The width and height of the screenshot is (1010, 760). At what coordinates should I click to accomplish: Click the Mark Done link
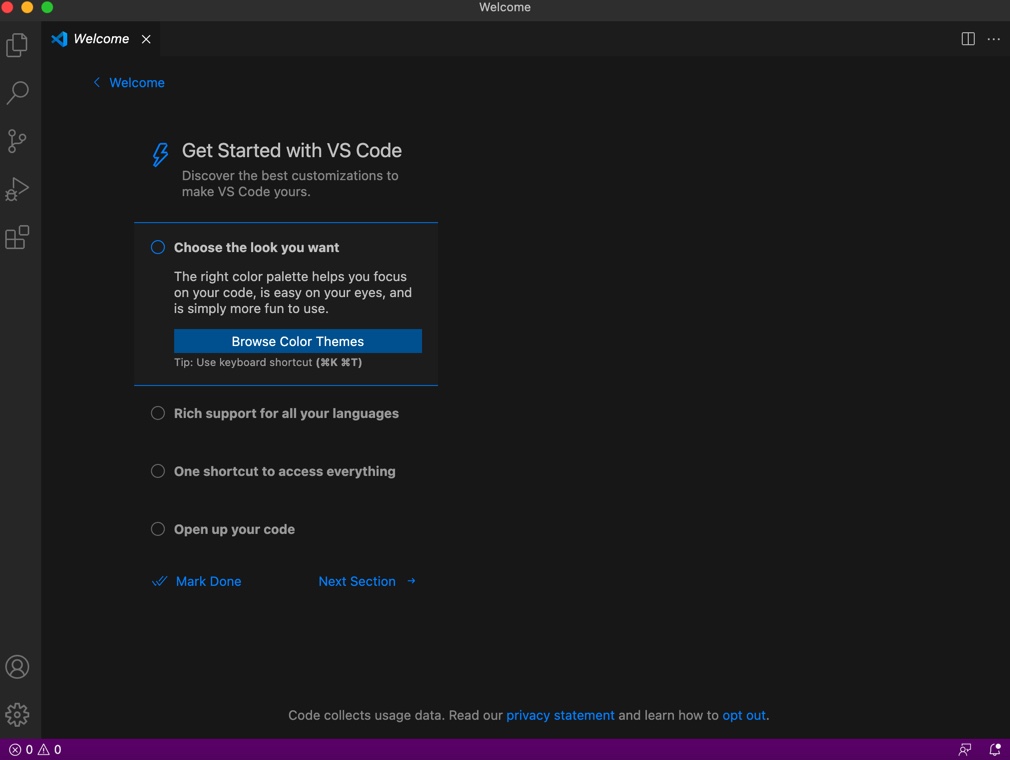[209, 581]
